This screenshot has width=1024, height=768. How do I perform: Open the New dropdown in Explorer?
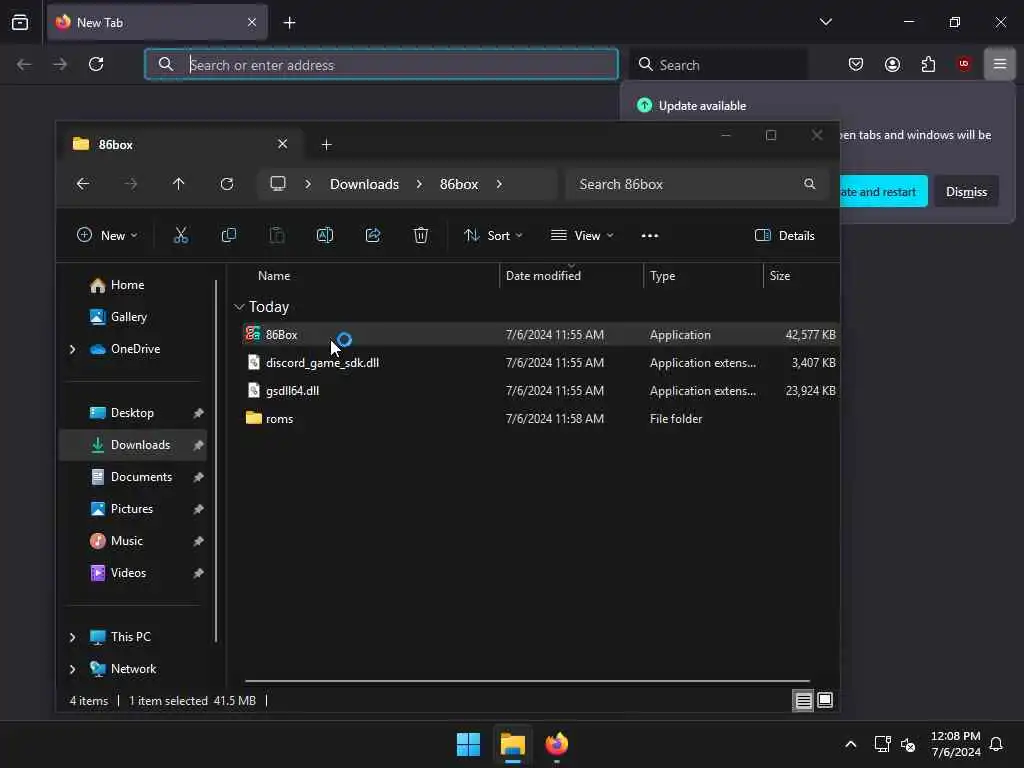tap(107, 236)
